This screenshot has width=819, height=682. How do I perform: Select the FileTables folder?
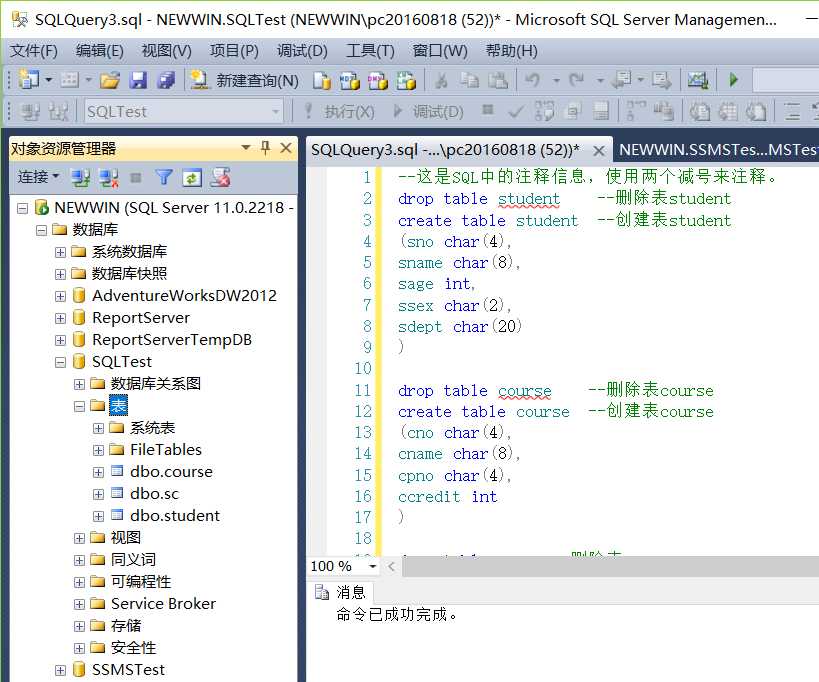click(x=166, y=450)
